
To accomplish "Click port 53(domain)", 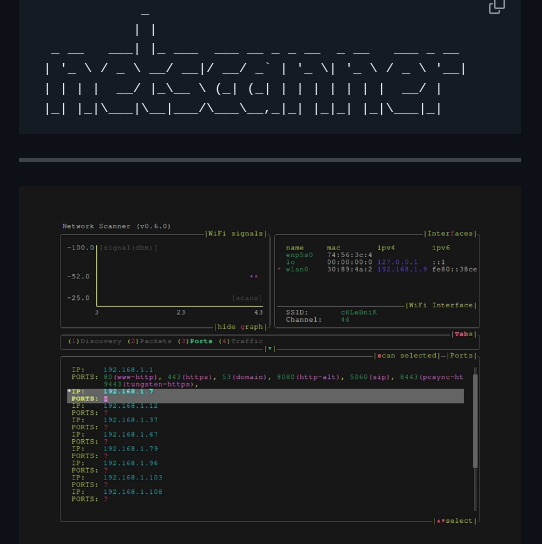I will click(244, 377).
